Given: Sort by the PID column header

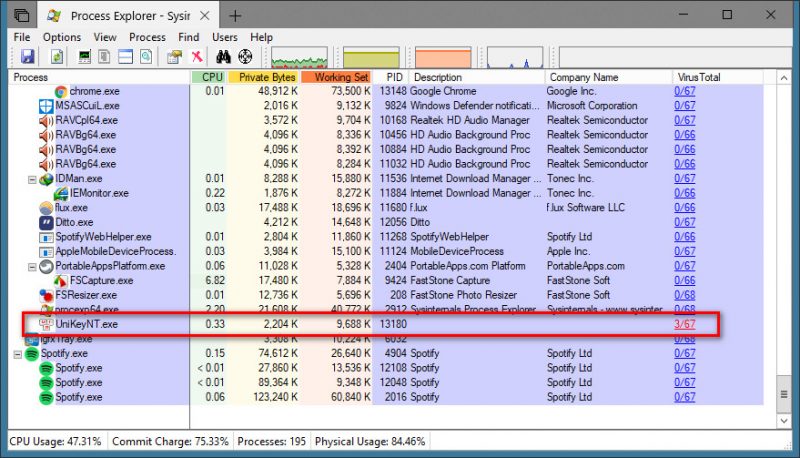Looking at the screenshot, I should point(390,77).
